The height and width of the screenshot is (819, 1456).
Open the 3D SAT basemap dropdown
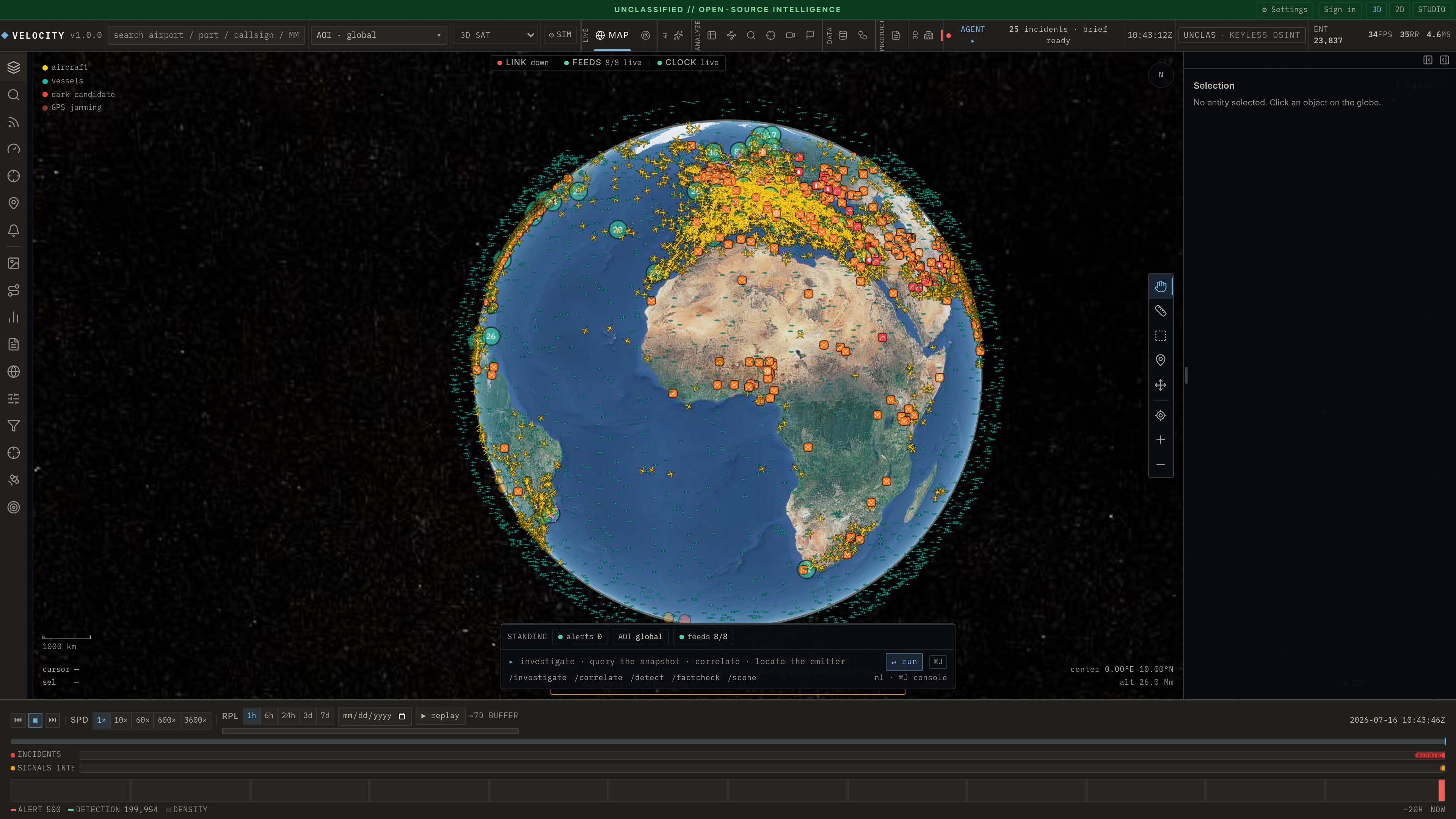(496, 35)
